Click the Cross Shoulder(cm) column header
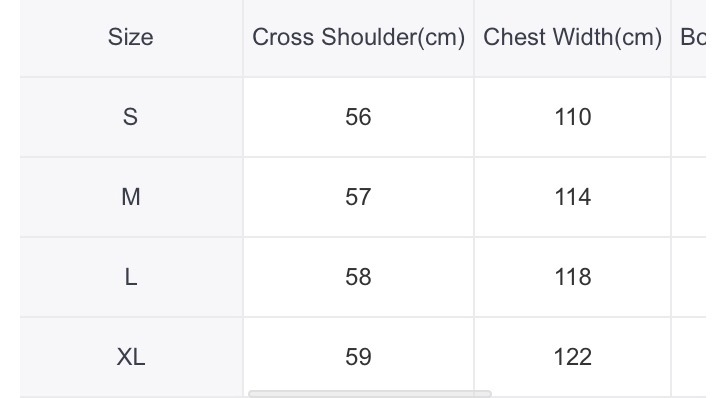Screen dimensions: 726x398 (358, 37)
